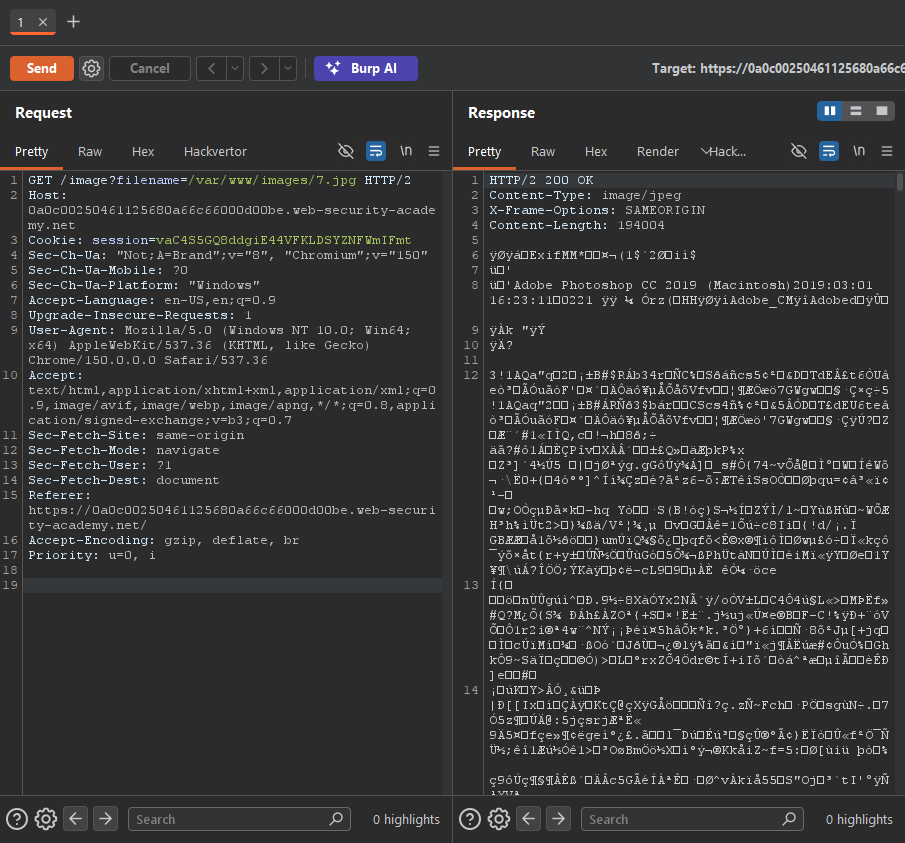Send the HTTP request

(42, 68)
